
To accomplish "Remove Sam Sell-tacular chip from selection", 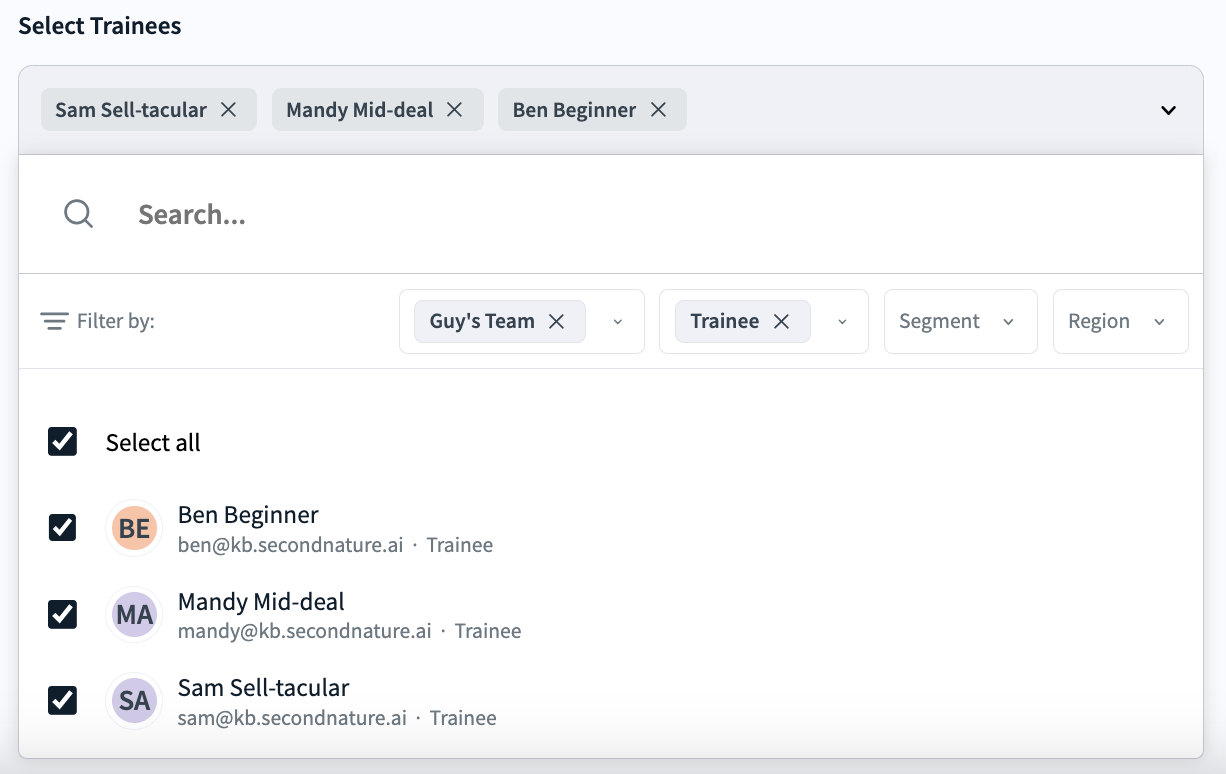I will point(228,110).
